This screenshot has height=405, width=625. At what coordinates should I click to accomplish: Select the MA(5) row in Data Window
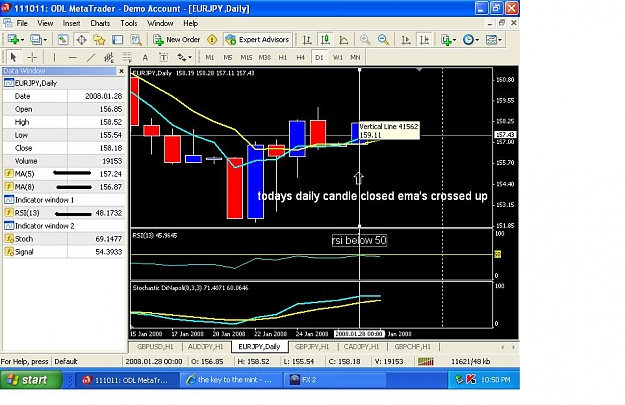pos(64,174)
